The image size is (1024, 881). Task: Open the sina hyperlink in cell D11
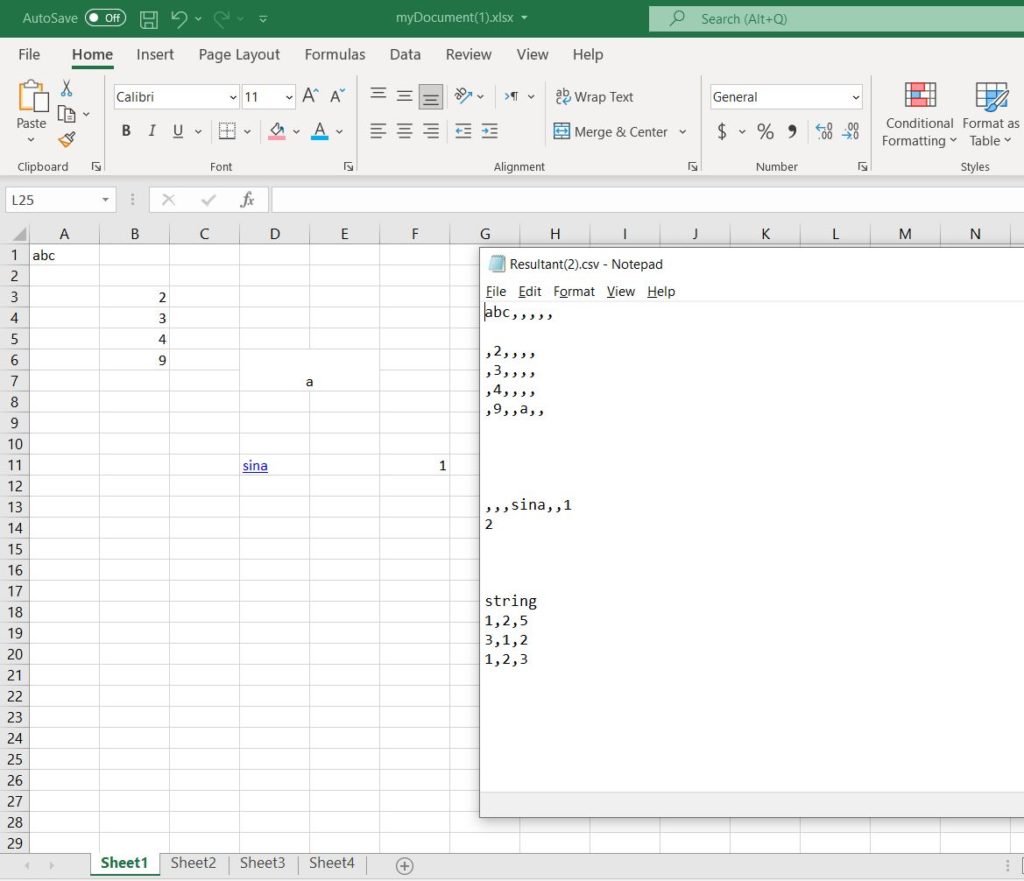(x=253, y=465)
